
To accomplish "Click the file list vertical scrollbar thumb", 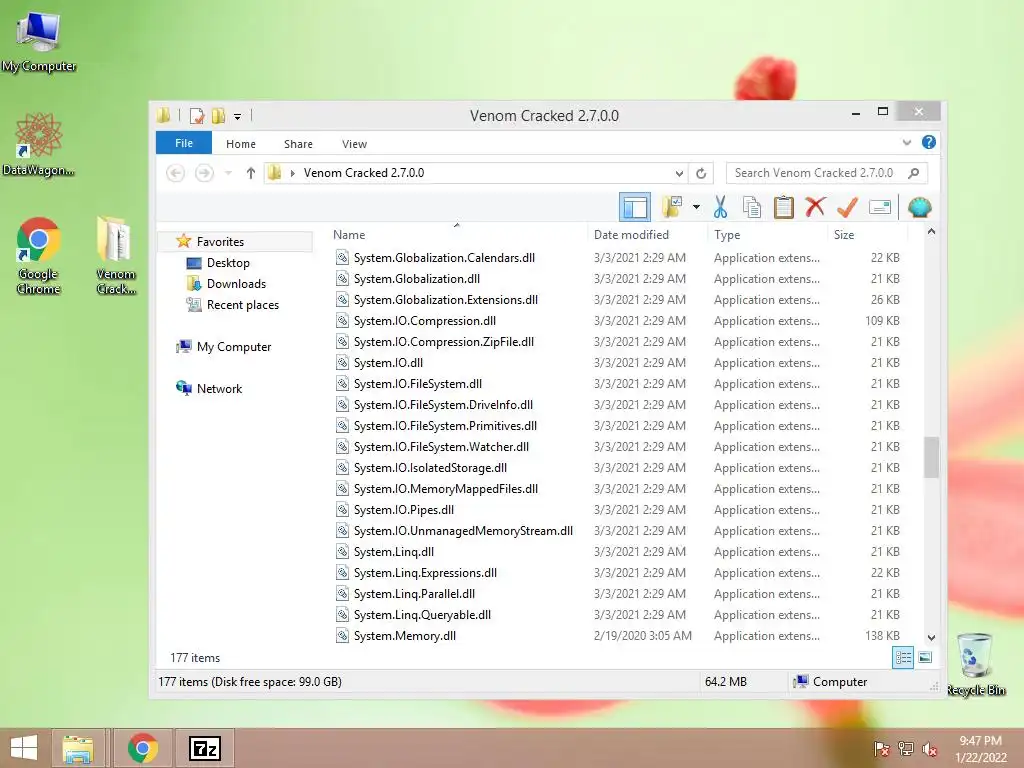I will point(931,457).
